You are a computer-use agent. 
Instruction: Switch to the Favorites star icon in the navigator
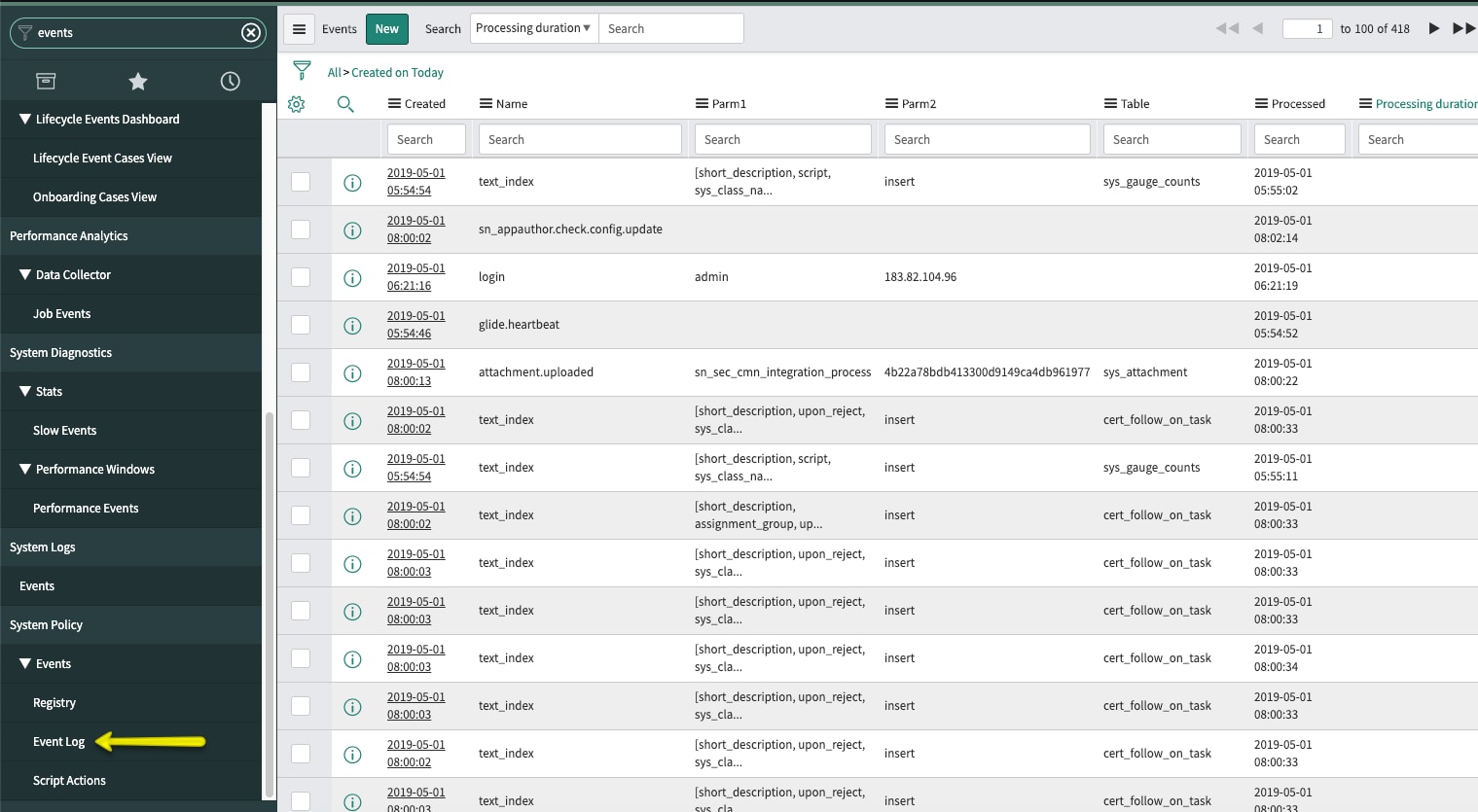[x=137, y=81]
